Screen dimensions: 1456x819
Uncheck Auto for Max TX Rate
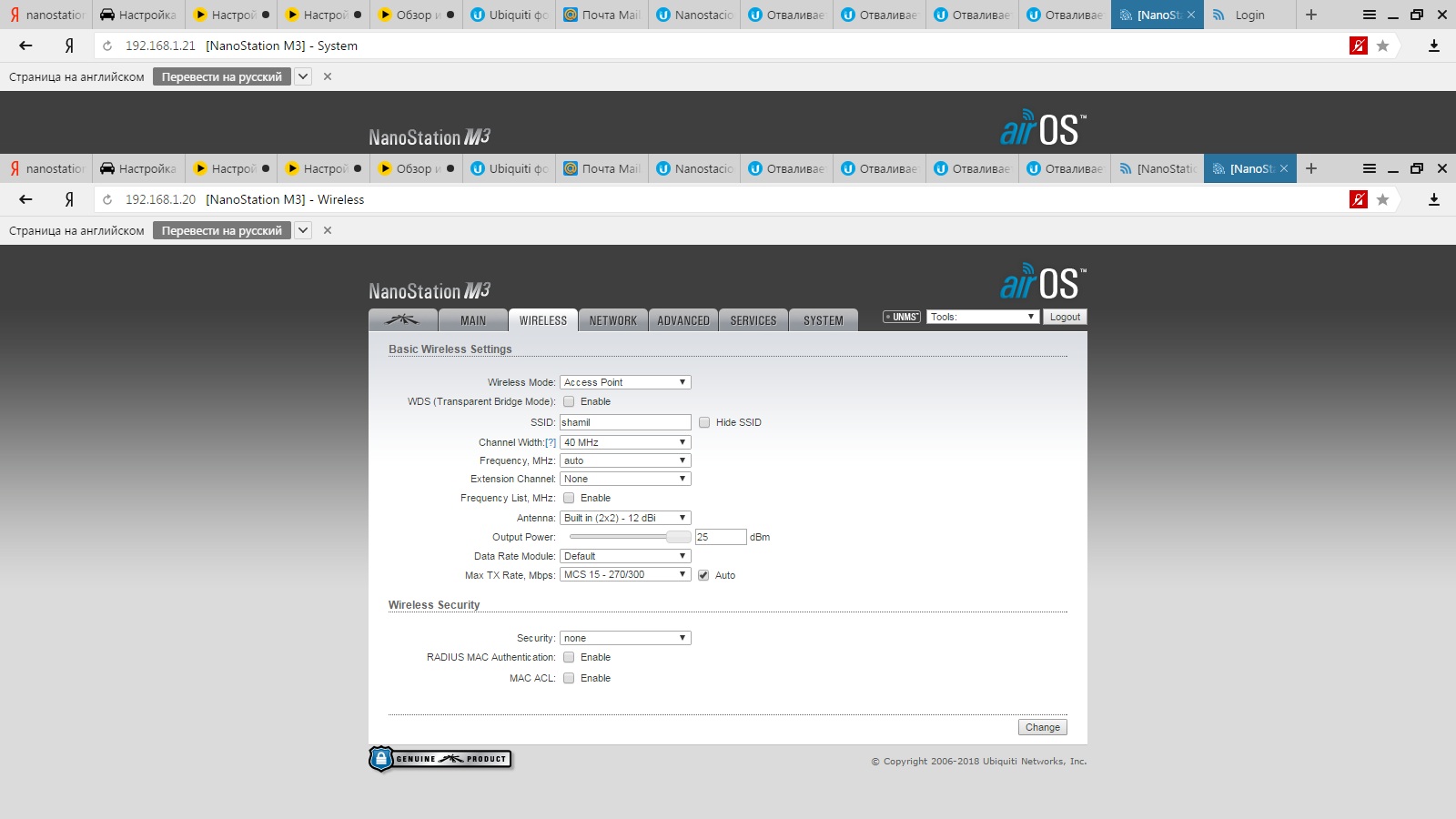point(703,575)
